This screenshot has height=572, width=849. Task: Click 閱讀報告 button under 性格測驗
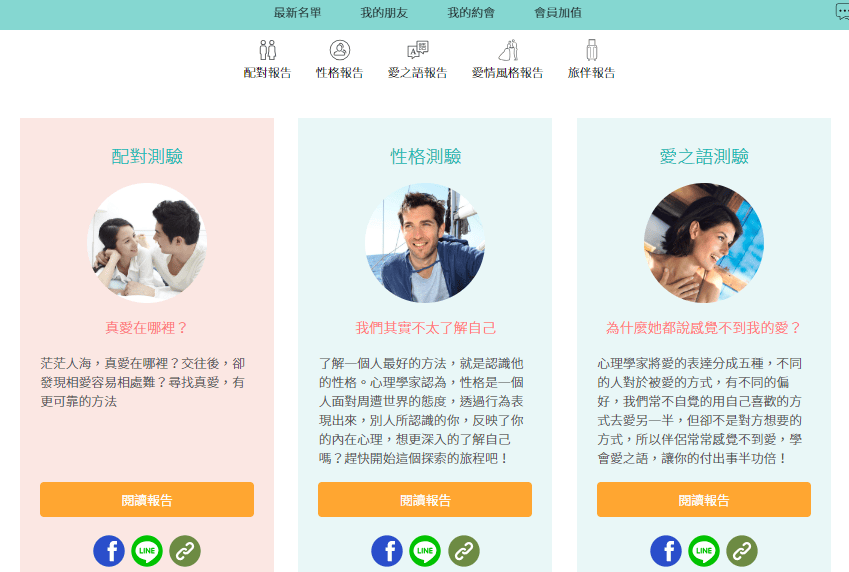coord(425,499)
